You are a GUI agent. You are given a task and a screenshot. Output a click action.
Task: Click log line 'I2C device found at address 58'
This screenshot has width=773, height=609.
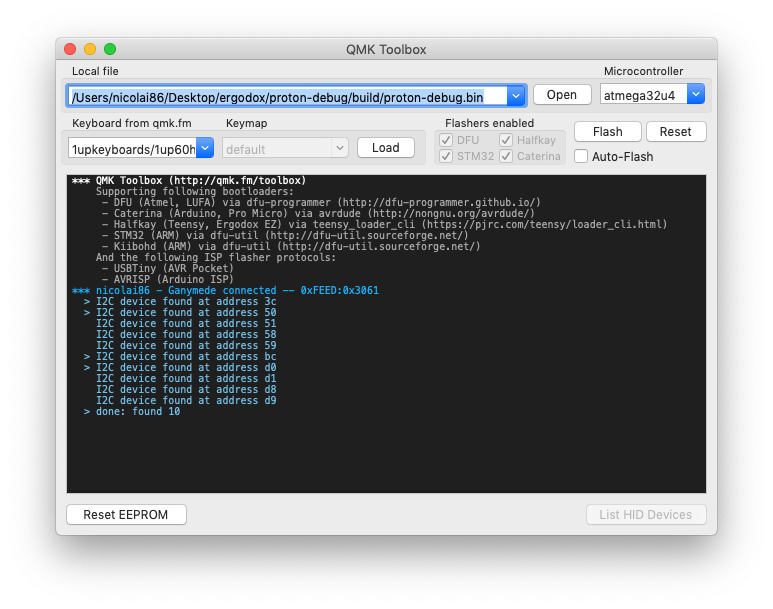[x=186, y=334]
